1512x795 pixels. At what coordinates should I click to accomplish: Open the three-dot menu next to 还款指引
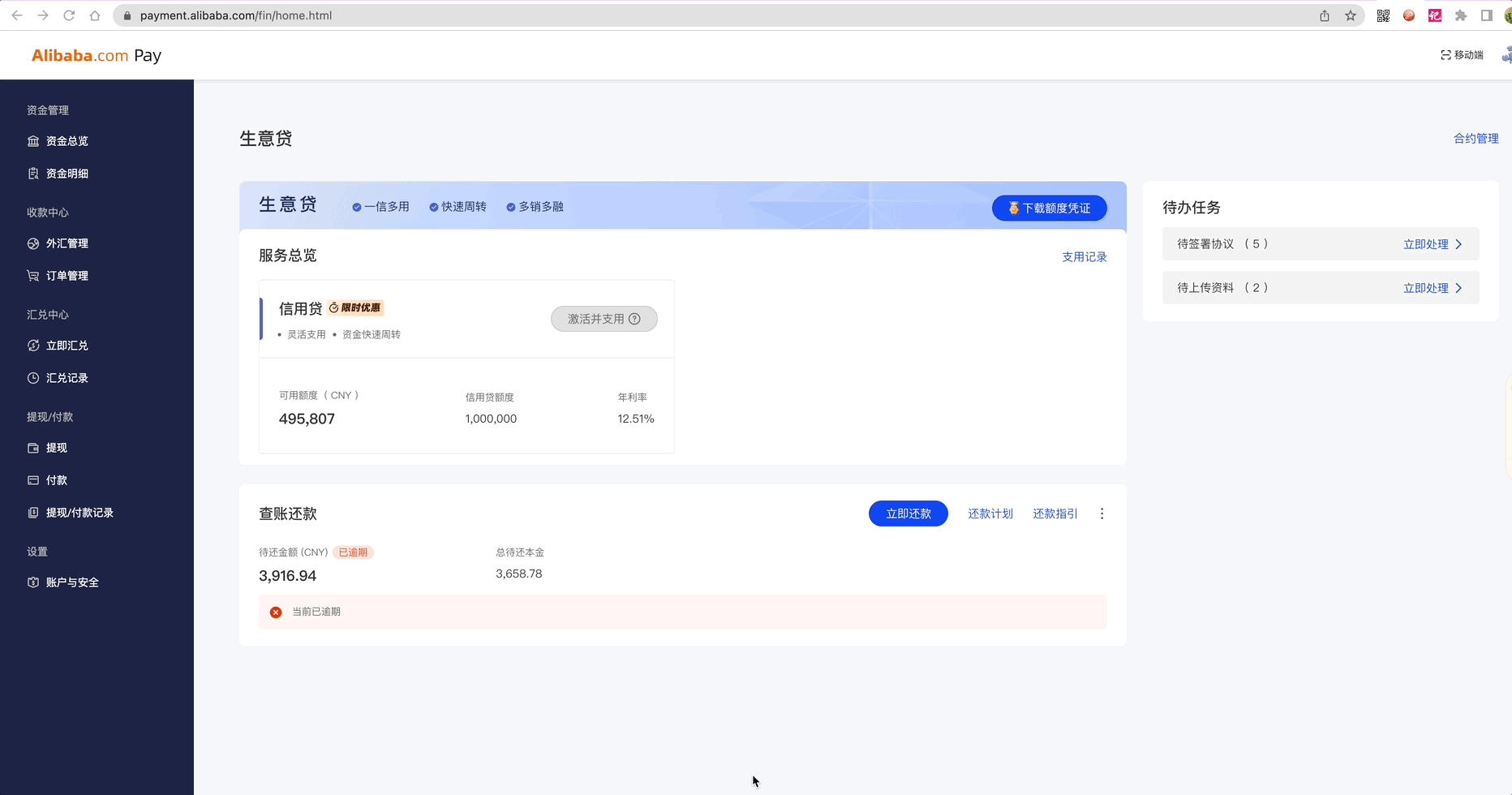click(x=1102, y=513)
